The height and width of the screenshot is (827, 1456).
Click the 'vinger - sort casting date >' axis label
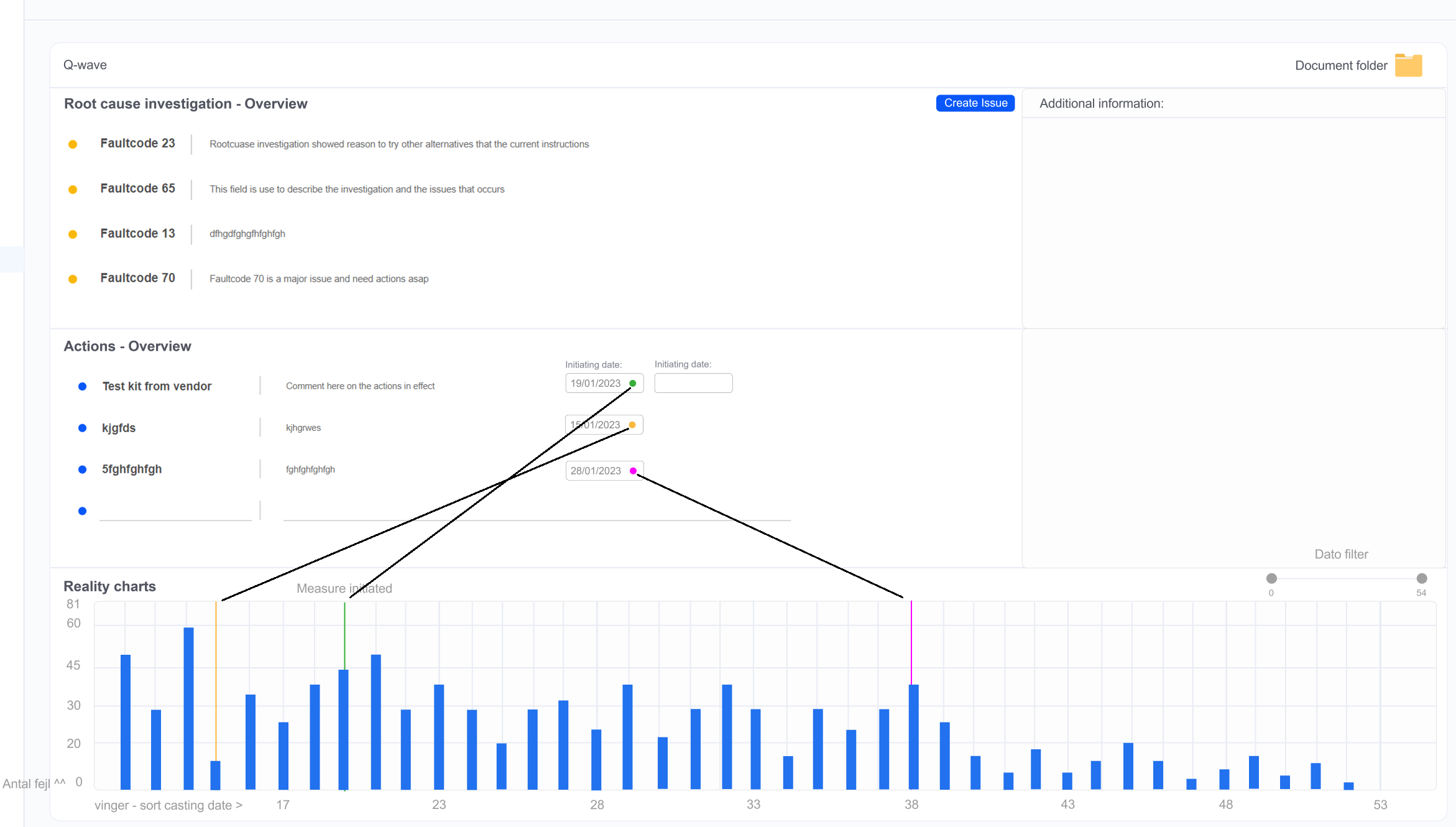168,805
